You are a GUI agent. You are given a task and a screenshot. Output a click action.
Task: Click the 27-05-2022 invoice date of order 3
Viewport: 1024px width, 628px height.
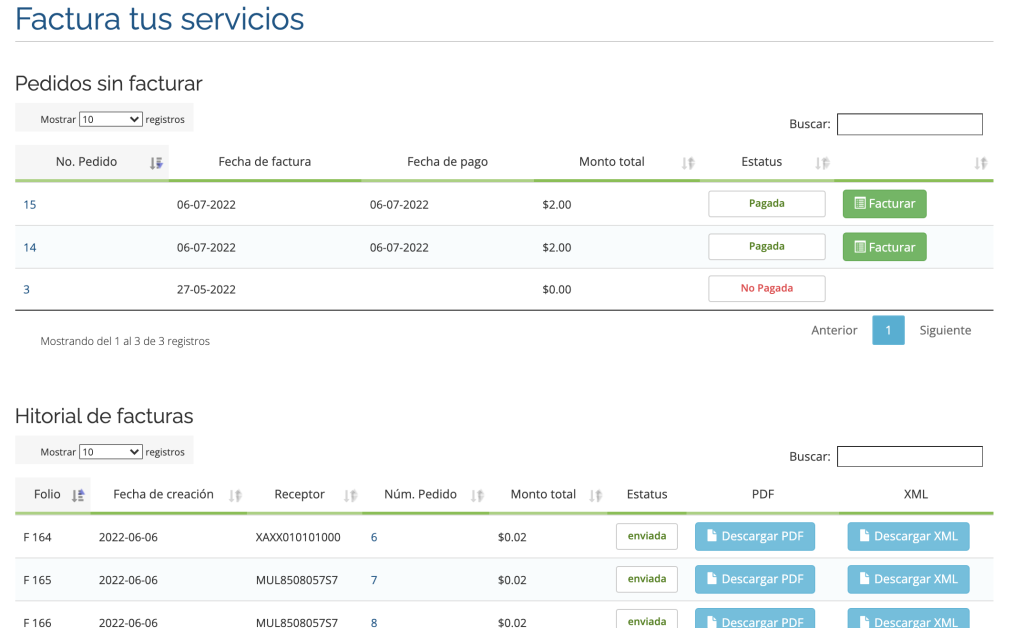coord(206,289)
